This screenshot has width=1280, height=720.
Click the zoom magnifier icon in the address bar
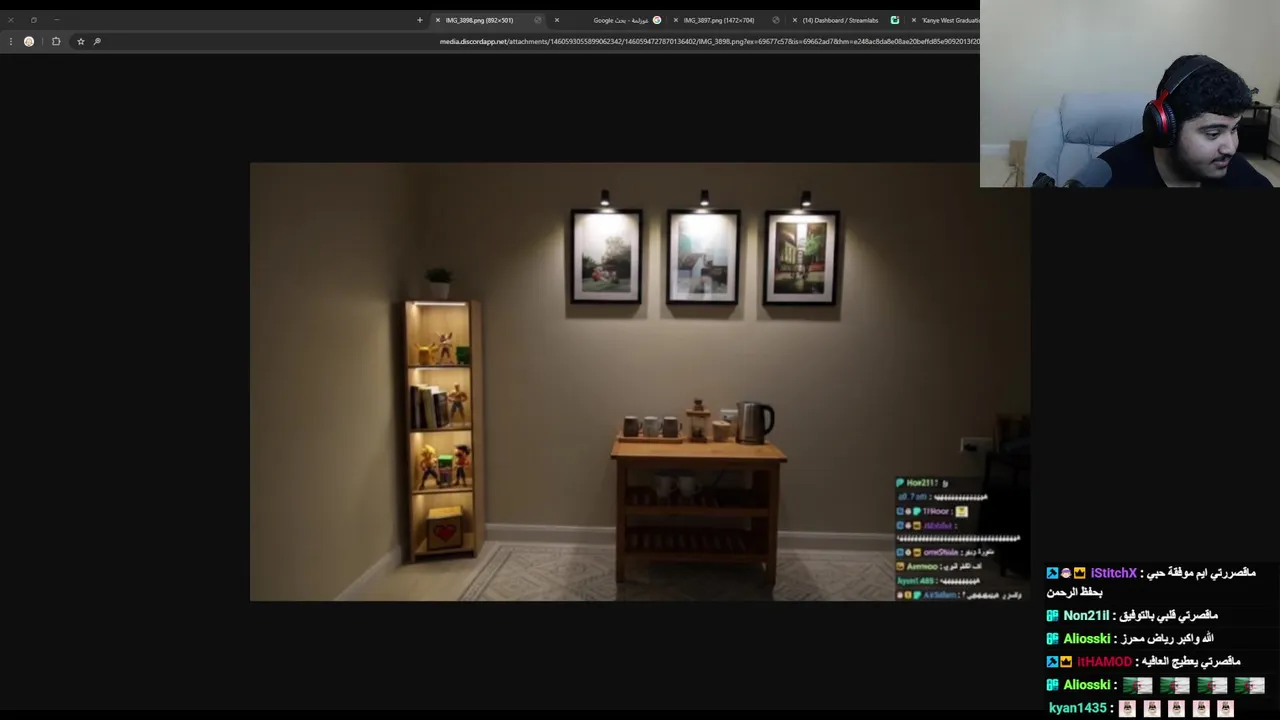pyautogui.click(x=97, y=41)
